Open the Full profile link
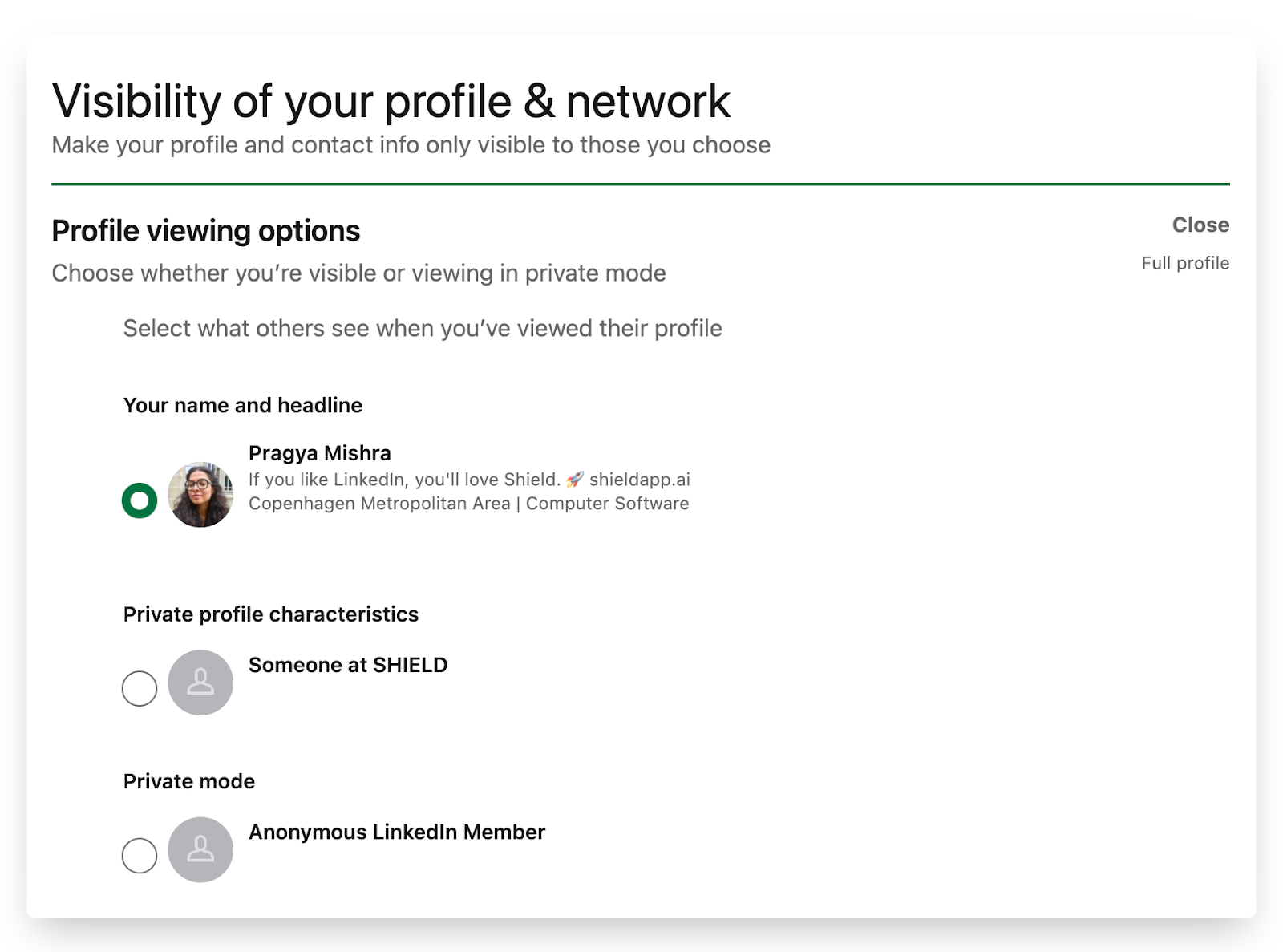The height and width of the screenshot is (952, 1283). coord(1185,263)
